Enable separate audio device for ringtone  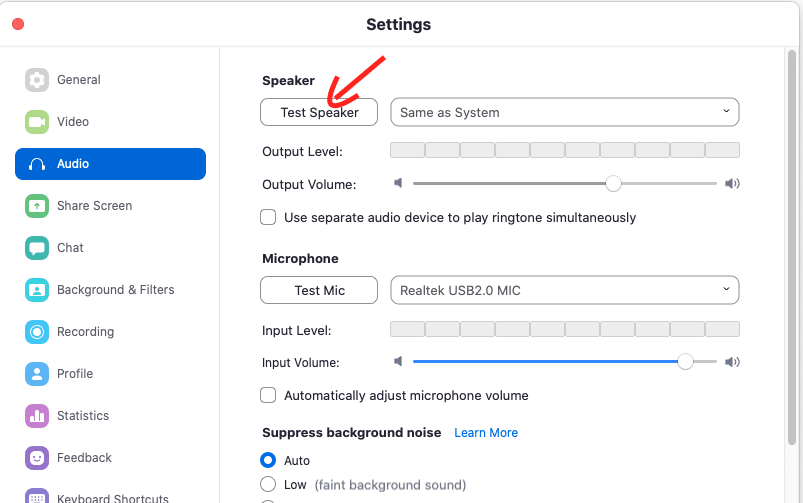tap(268, 217)
